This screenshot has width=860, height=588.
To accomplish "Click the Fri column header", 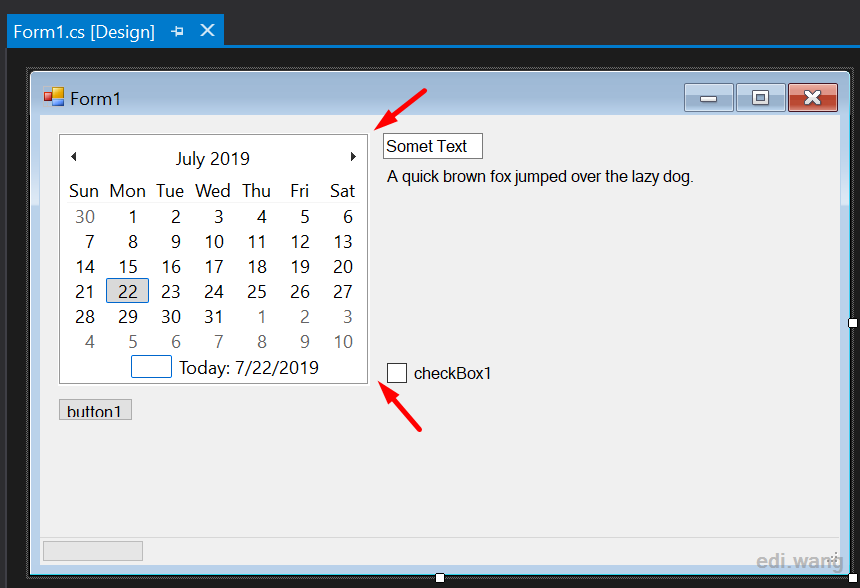I will (299, 191).
